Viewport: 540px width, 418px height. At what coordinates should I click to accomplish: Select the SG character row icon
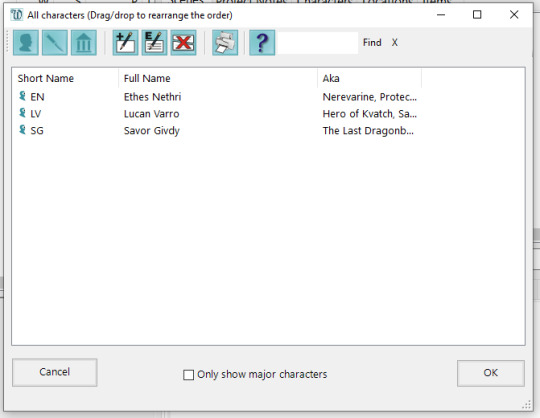tap(22, 129)
